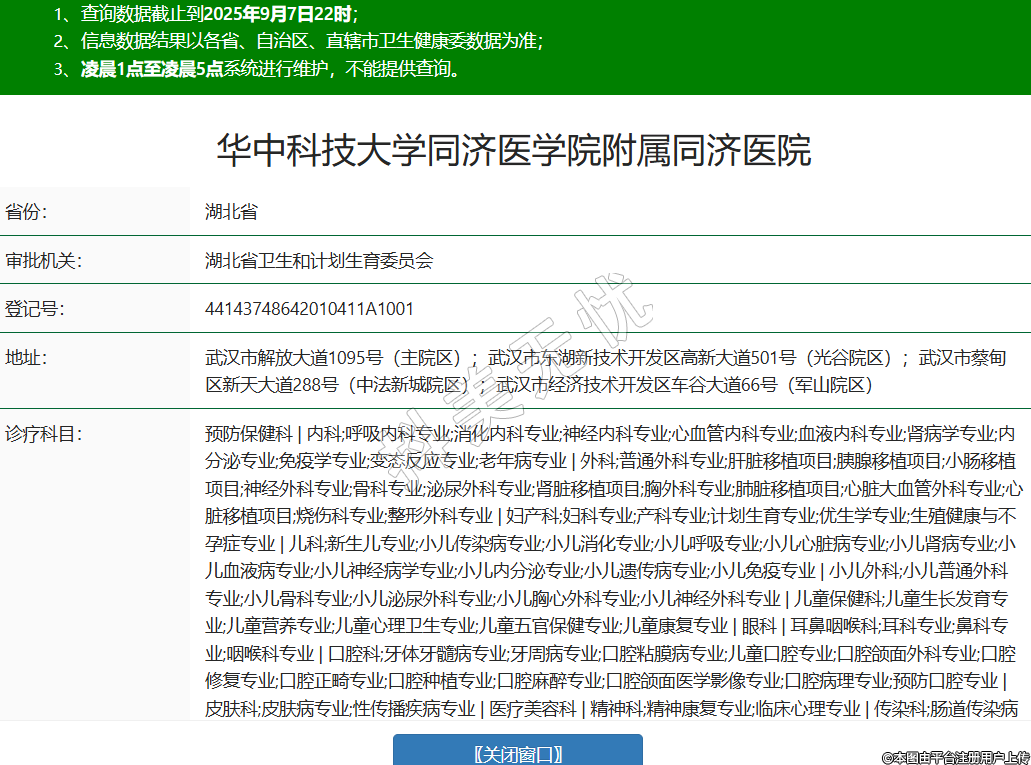Select the 诊疗科目 row label
Screen dimensions: 1031x765
click(x=43, y=434)
